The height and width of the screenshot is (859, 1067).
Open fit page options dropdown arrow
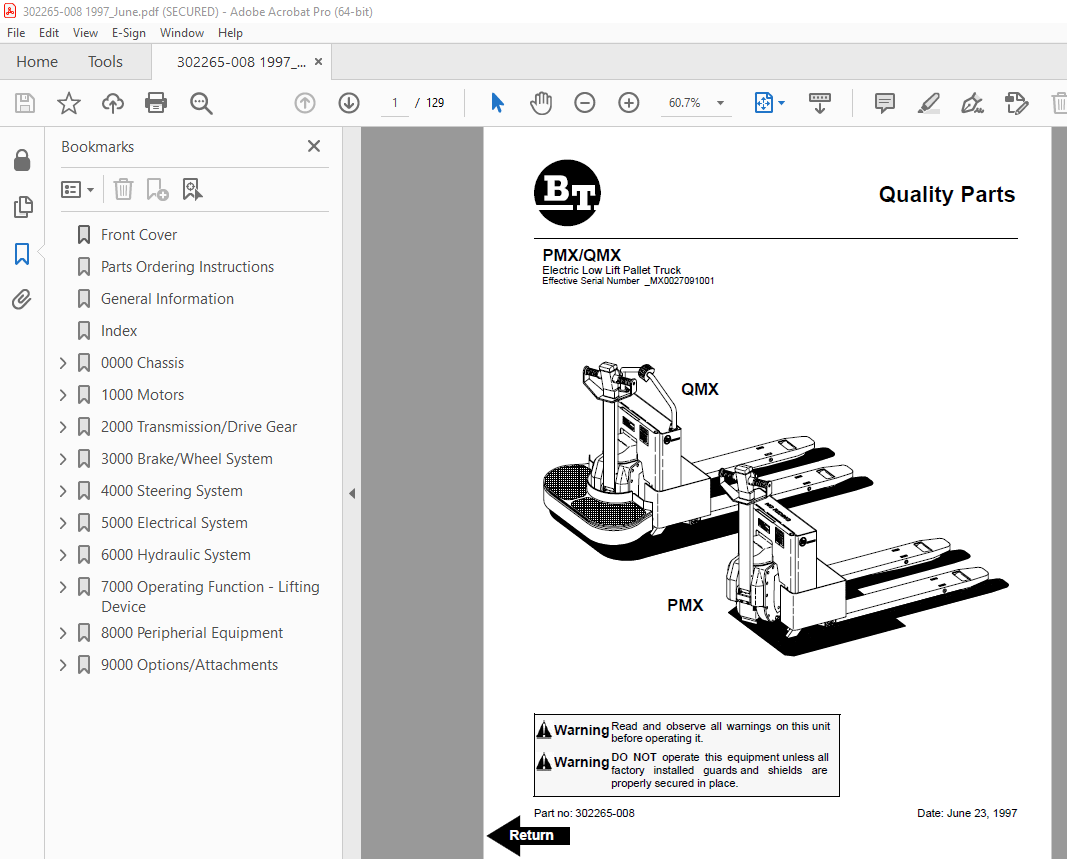[781, 103]
